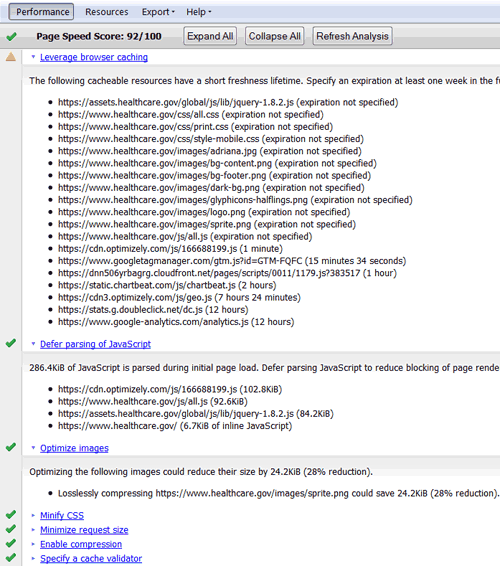Click the jquery-1.8.2.js expiration not specified entry
The width and height of the screenshot is (500, 566).
(228, 103)
